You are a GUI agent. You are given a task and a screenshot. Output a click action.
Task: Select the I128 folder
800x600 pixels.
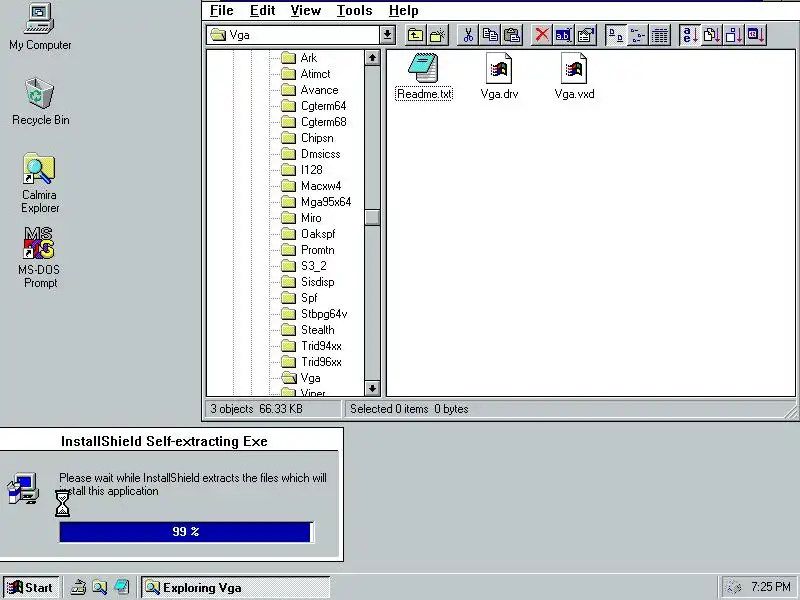point(302,170)
